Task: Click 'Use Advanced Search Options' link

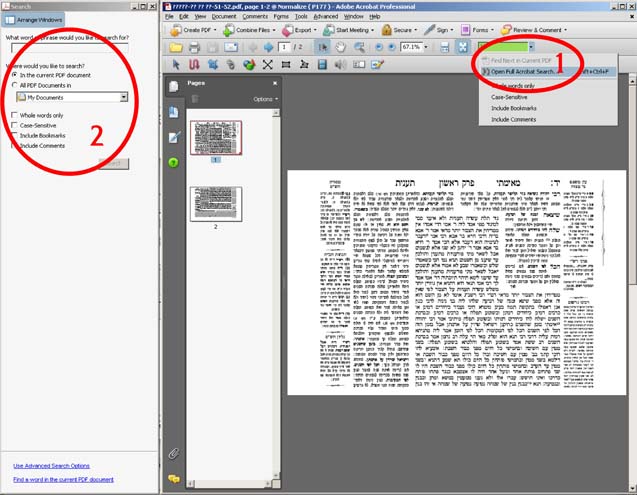Action: [x=51, y=466]
